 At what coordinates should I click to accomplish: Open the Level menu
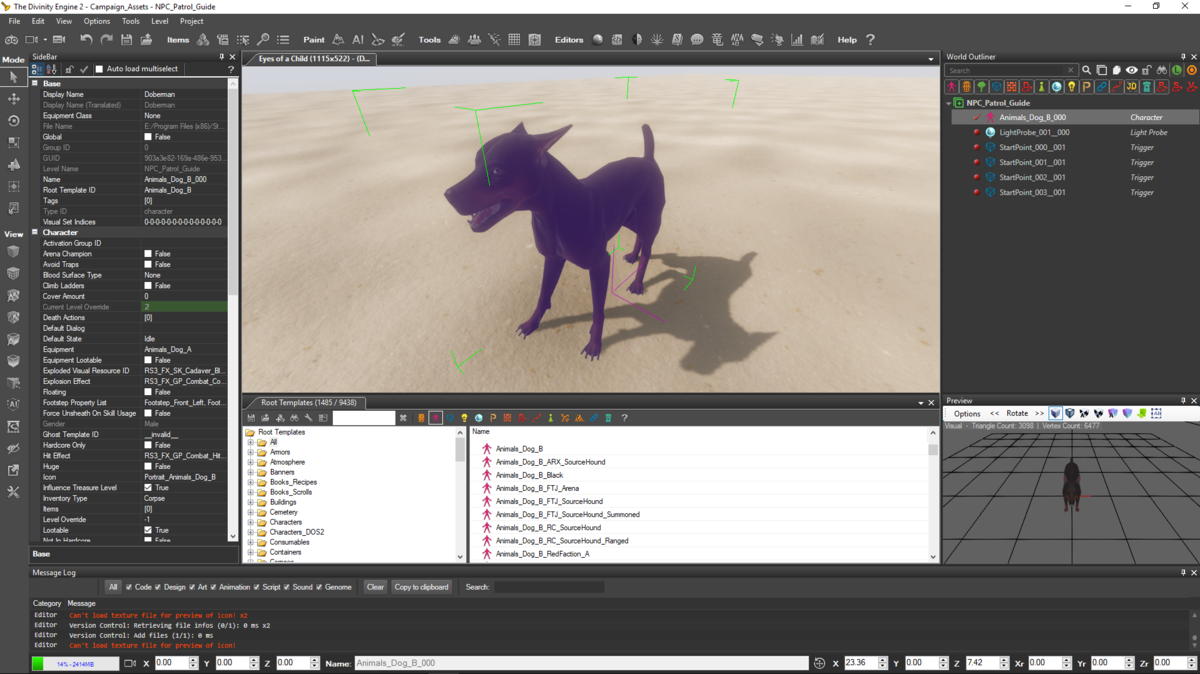pyautogui.click(x=159, y=21)
